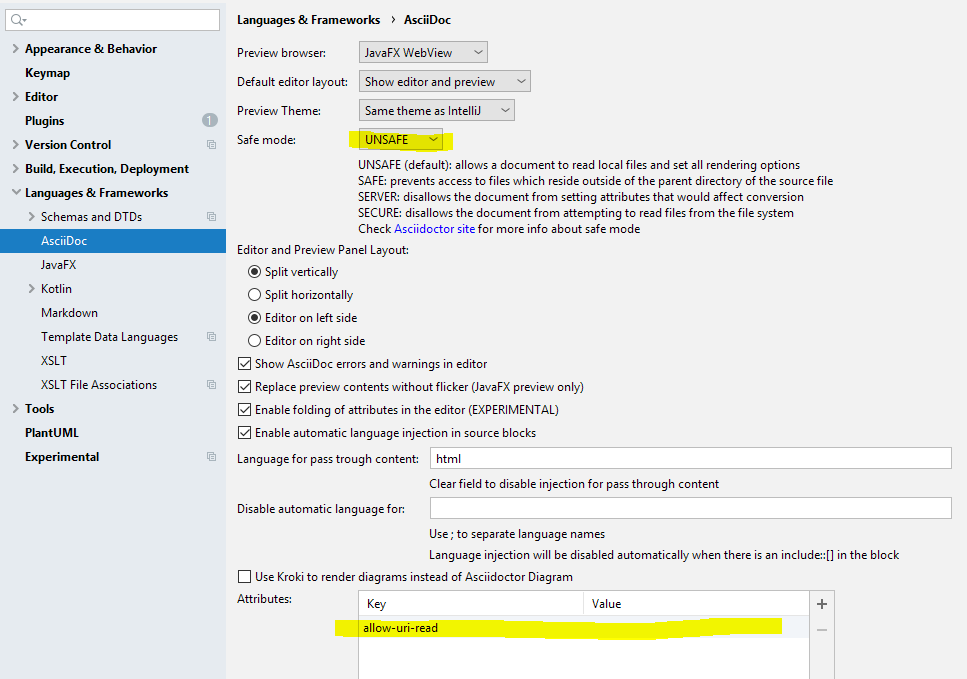The image size is (967, 679).
Task: Open the PlantUML settings page
Action: [x=52, y=433]
